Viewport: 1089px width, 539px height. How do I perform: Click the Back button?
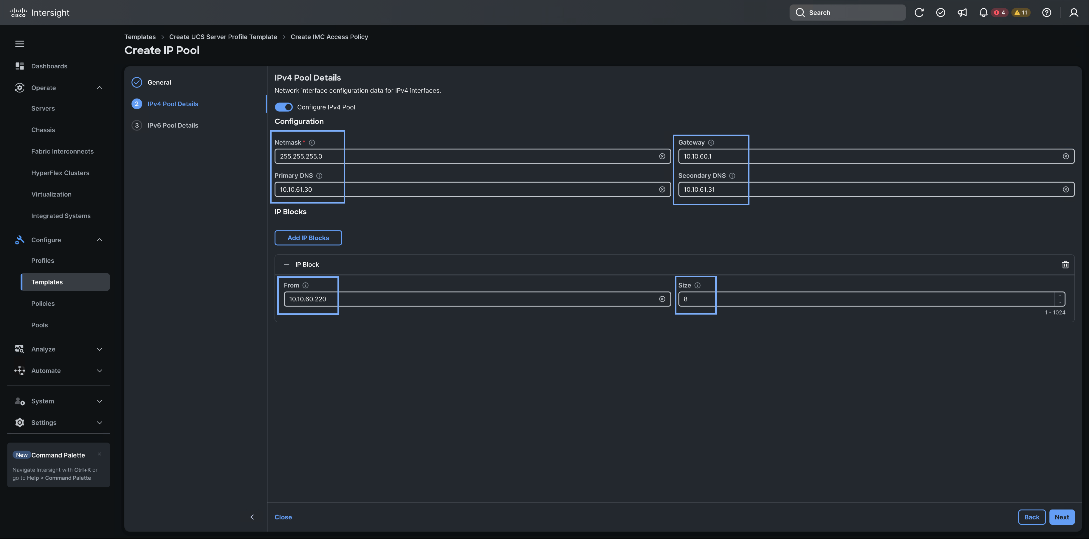1031,517
